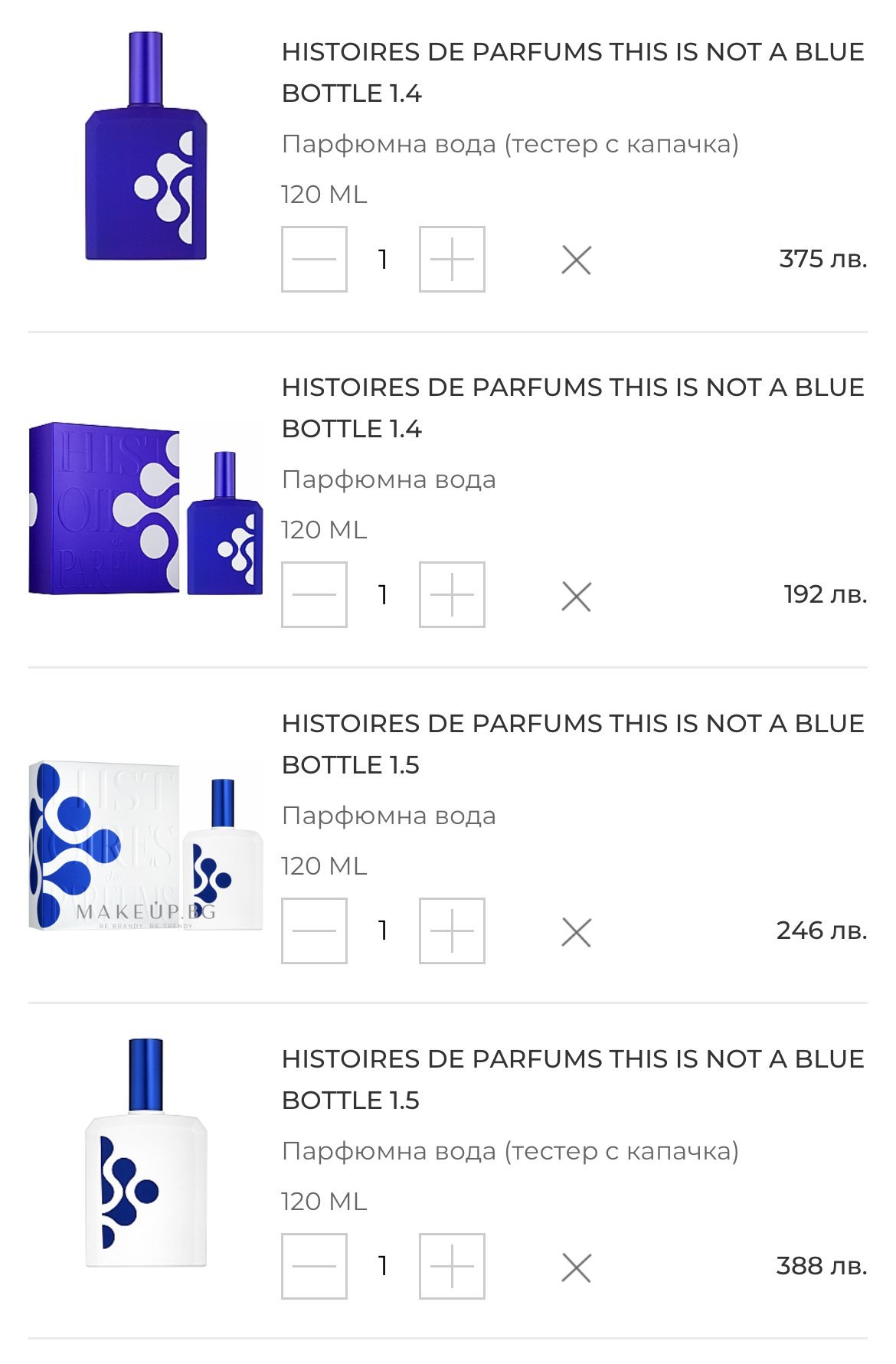Viewport: 896px width, 1364px height.
Task: Open Blue Bottle 1.4 title priced 192 лв.
Action: click(572, 408)
